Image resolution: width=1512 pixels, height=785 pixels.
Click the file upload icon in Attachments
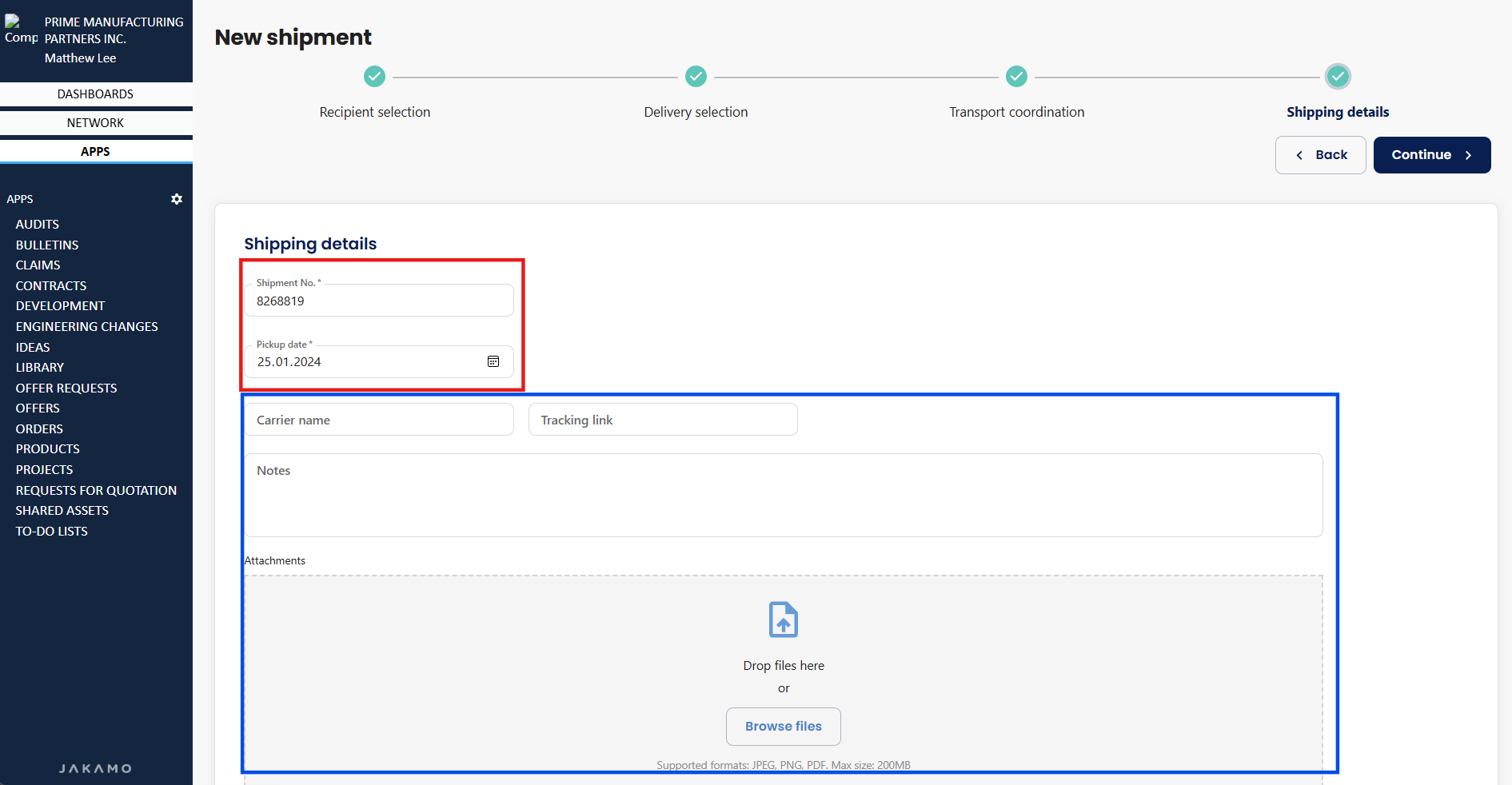click(x=783, y=620)
